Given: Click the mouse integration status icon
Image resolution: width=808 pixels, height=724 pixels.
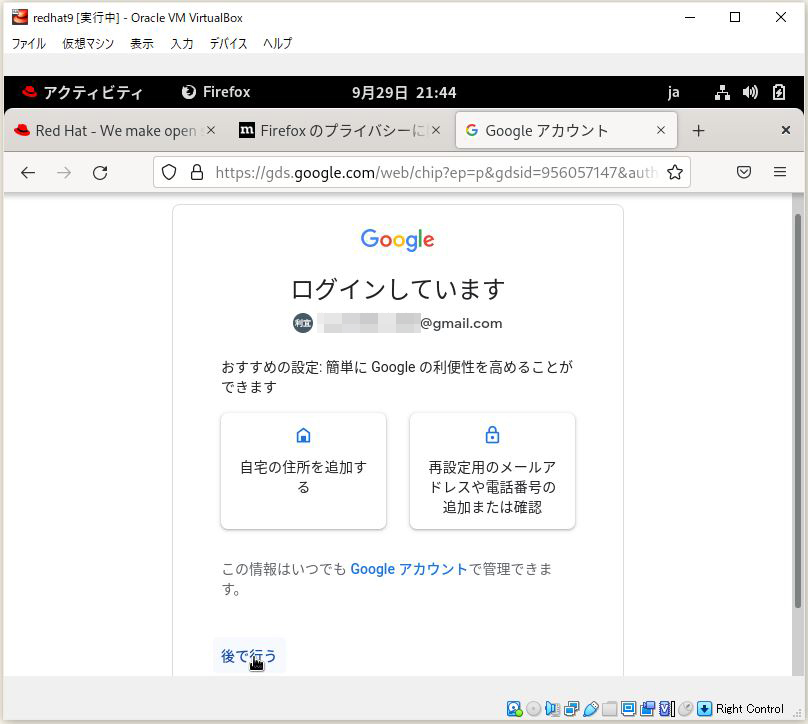Looking at the screenshot, I should click(x=685, y=709).
